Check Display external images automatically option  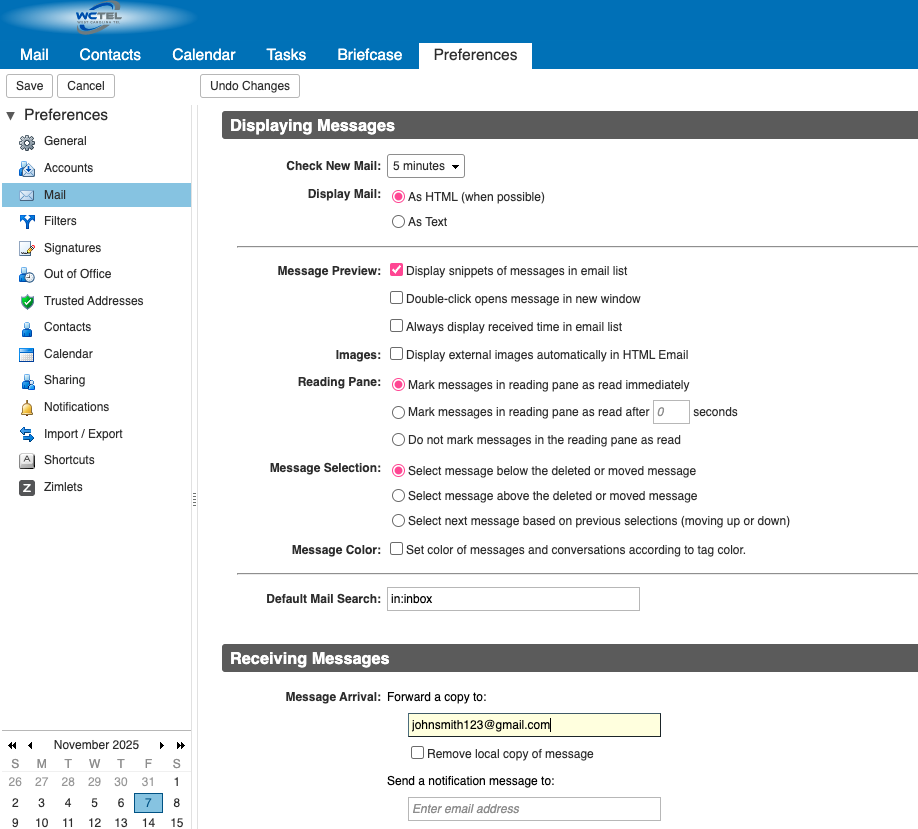(397, 354)
